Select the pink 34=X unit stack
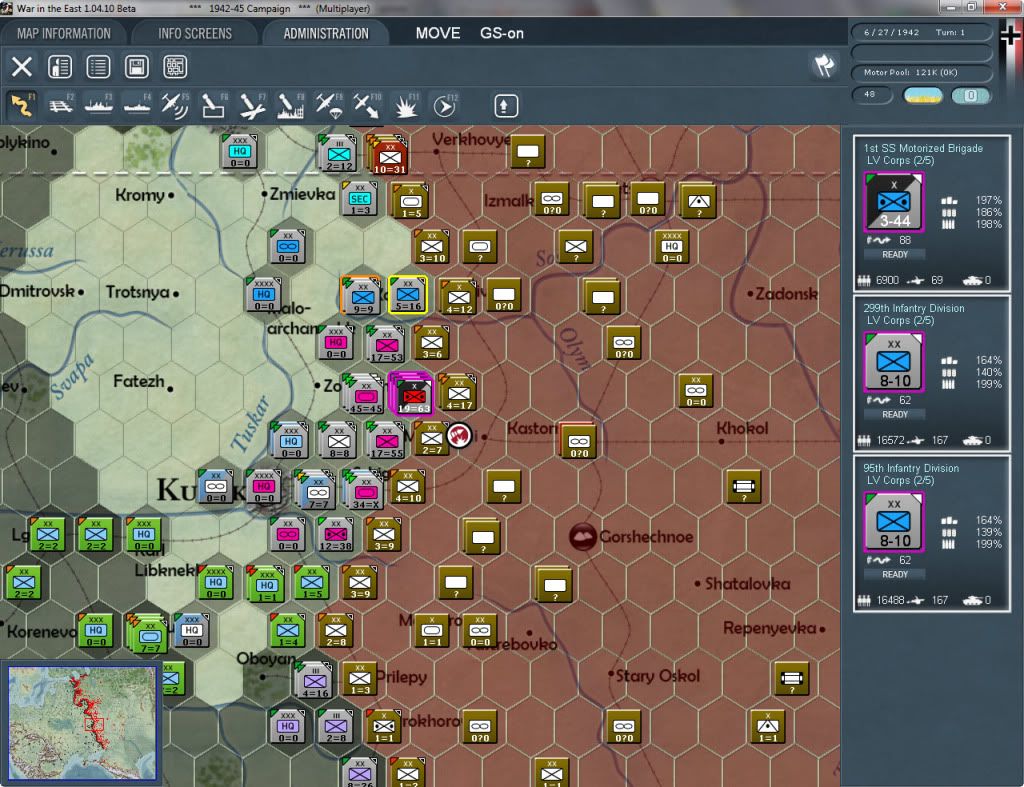Image resolution: width=1024 pixels, height=787 pixels. [x=364, y=490]
